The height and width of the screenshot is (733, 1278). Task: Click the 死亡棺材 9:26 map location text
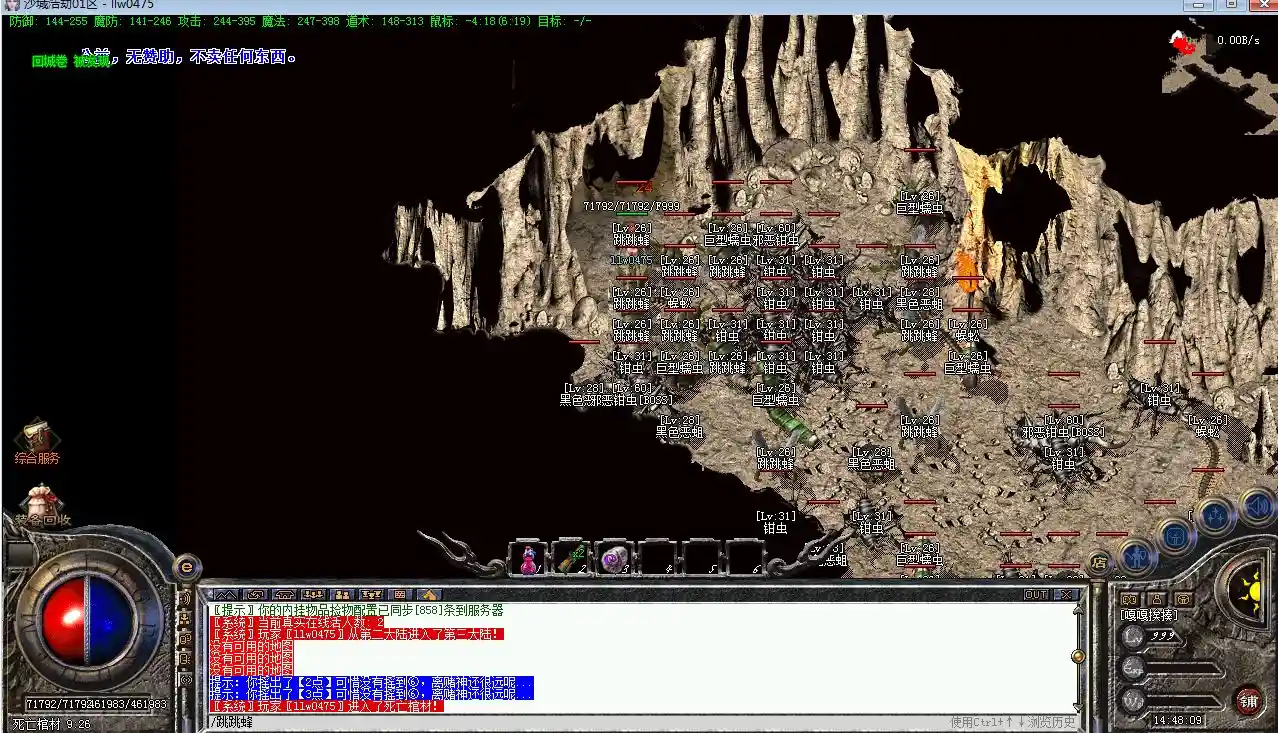[x=52, y=724]
